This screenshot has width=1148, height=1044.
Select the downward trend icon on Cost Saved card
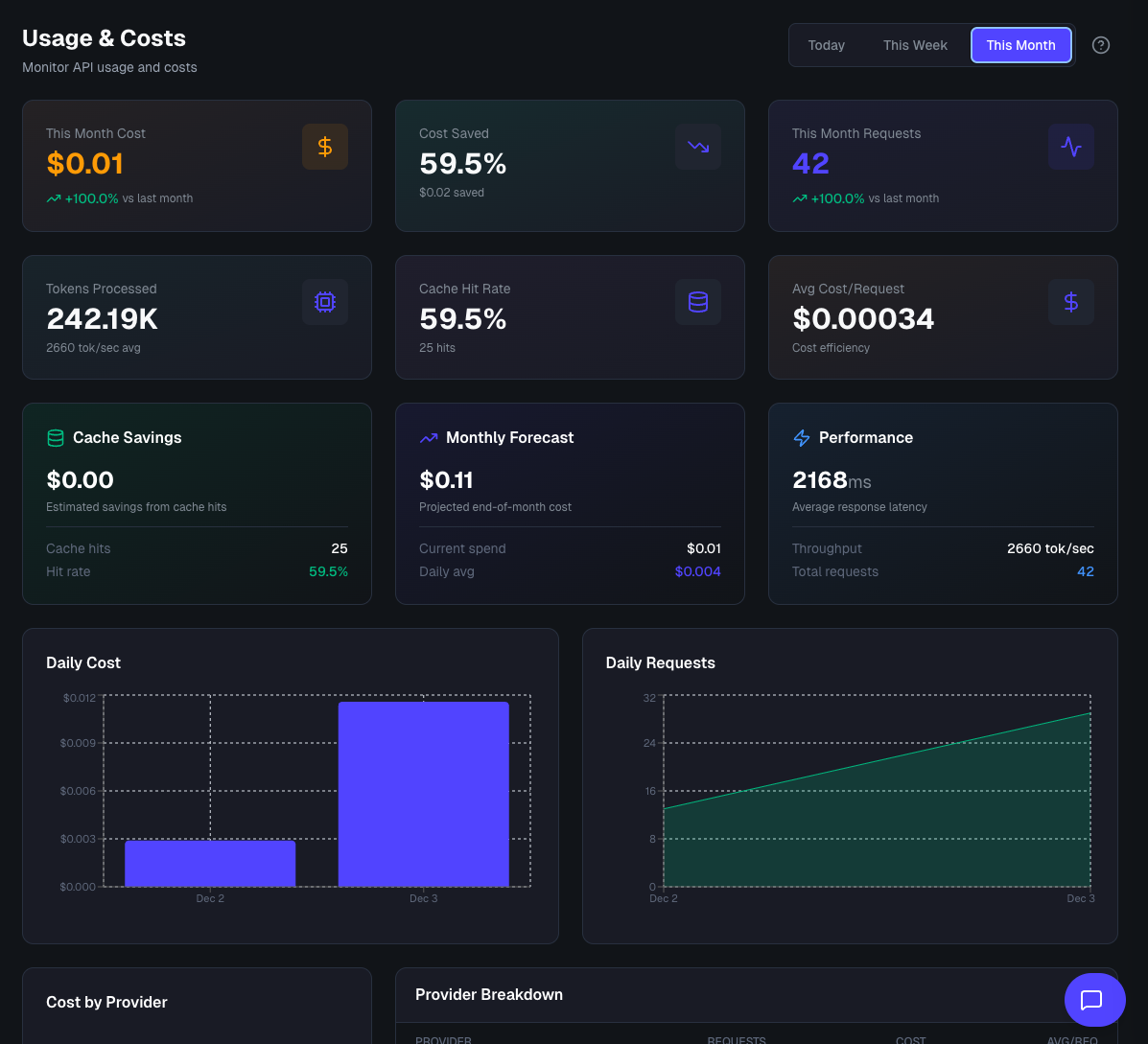[697, 147]
